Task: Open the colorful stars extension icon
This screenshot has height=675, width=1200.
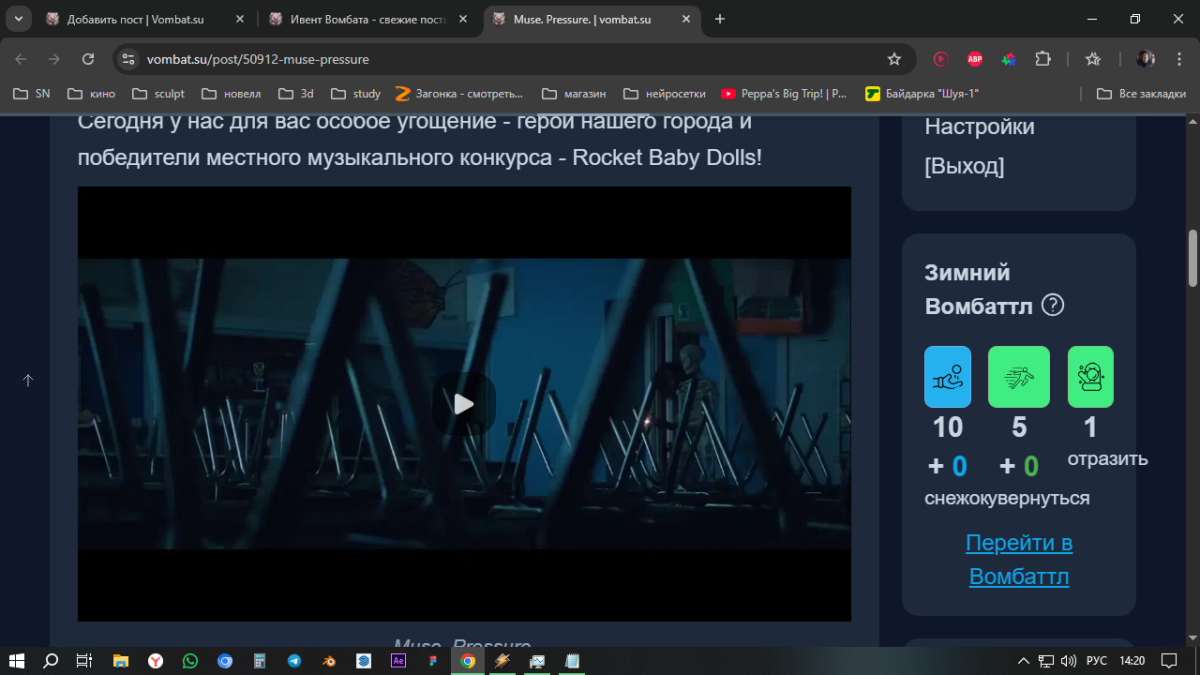Action: pyautogui.click(x=1009, y=59)
